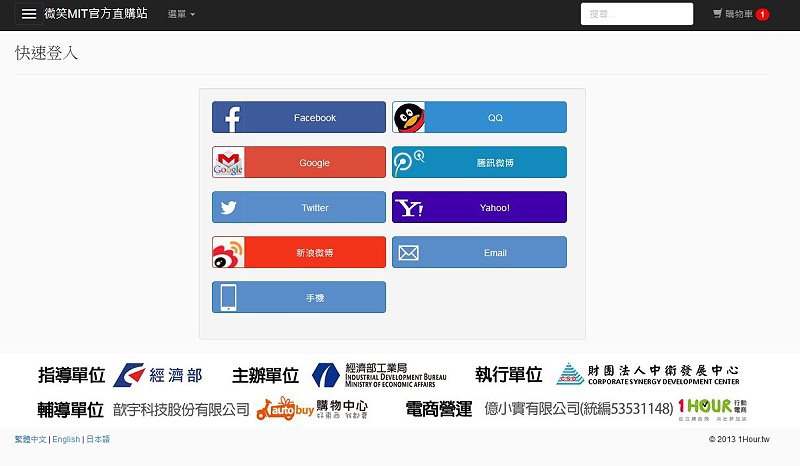This screenshot has width=800, height=466.
Task: Focus the search input field
Action: click(x=637, y=14)
